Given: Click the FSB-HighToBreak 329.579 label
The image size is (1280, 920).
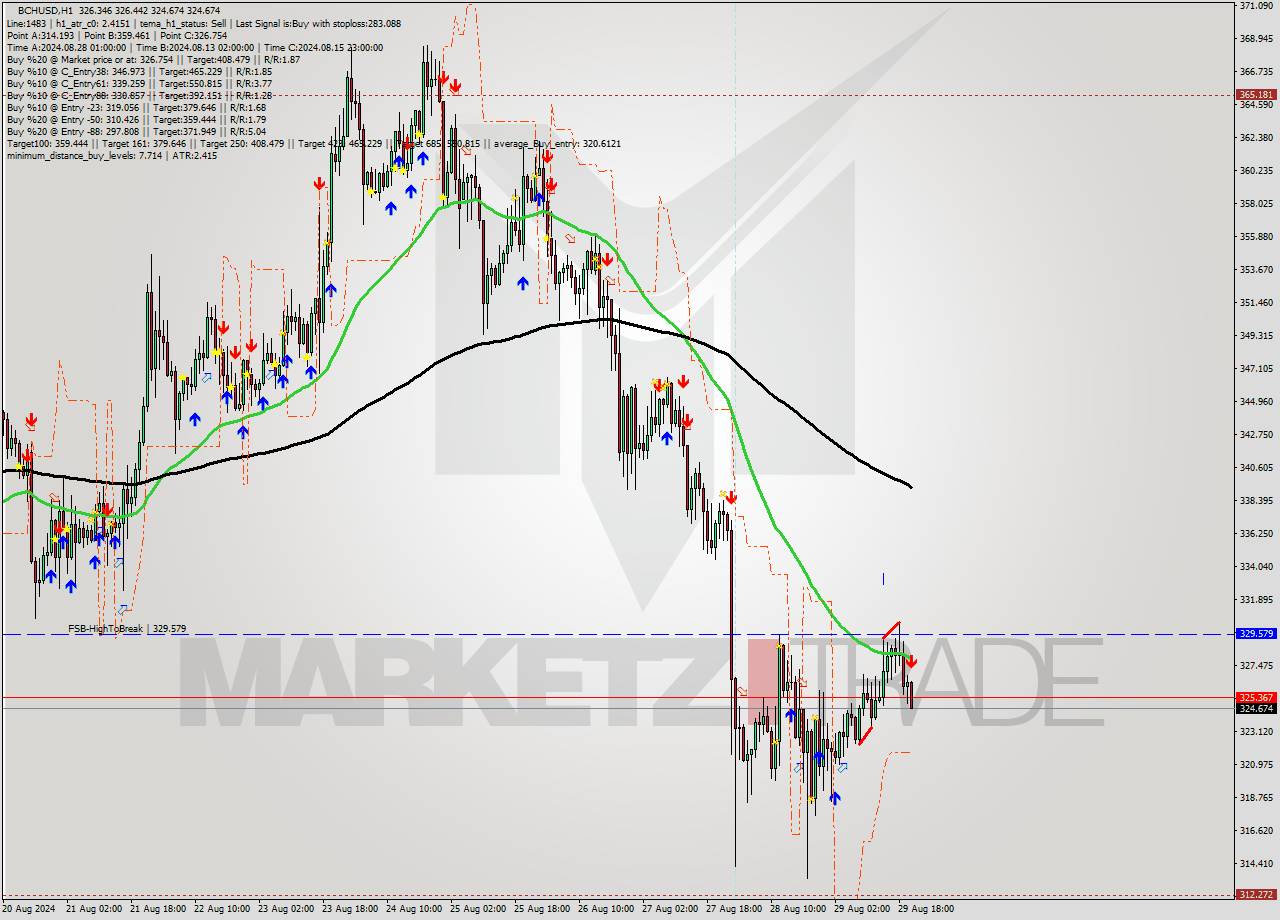Looking at the screenshot, I should point(127,628).
